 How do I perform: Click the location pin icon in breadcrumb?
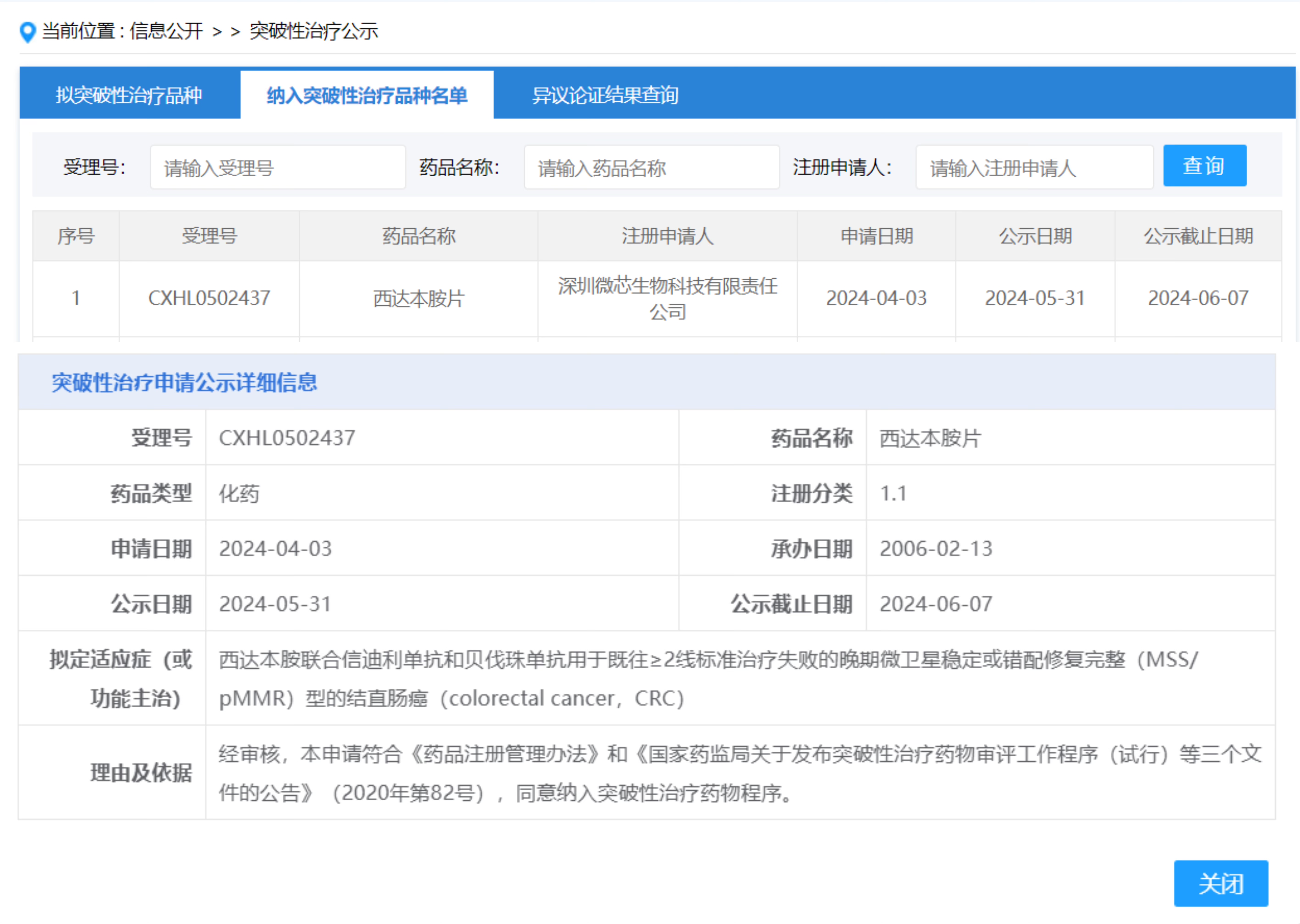point(27,31)
